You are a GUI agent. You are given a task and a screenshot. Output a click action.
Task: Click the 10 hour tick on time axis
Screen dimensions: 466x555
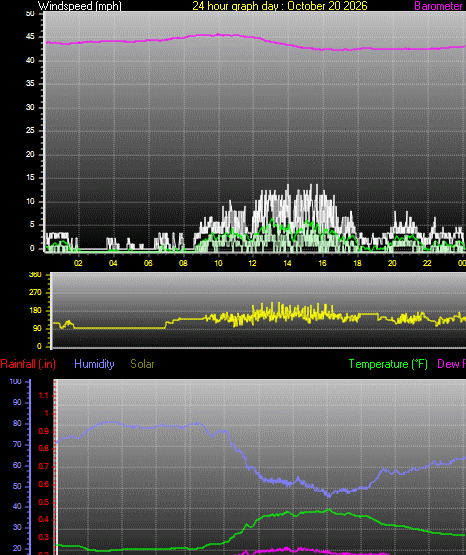pos(218,263)
